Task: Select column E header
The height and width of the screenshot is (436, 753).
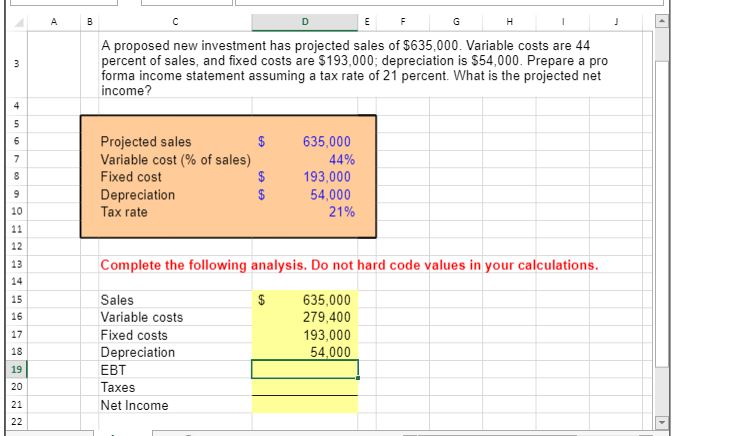Action: (367, 22)
